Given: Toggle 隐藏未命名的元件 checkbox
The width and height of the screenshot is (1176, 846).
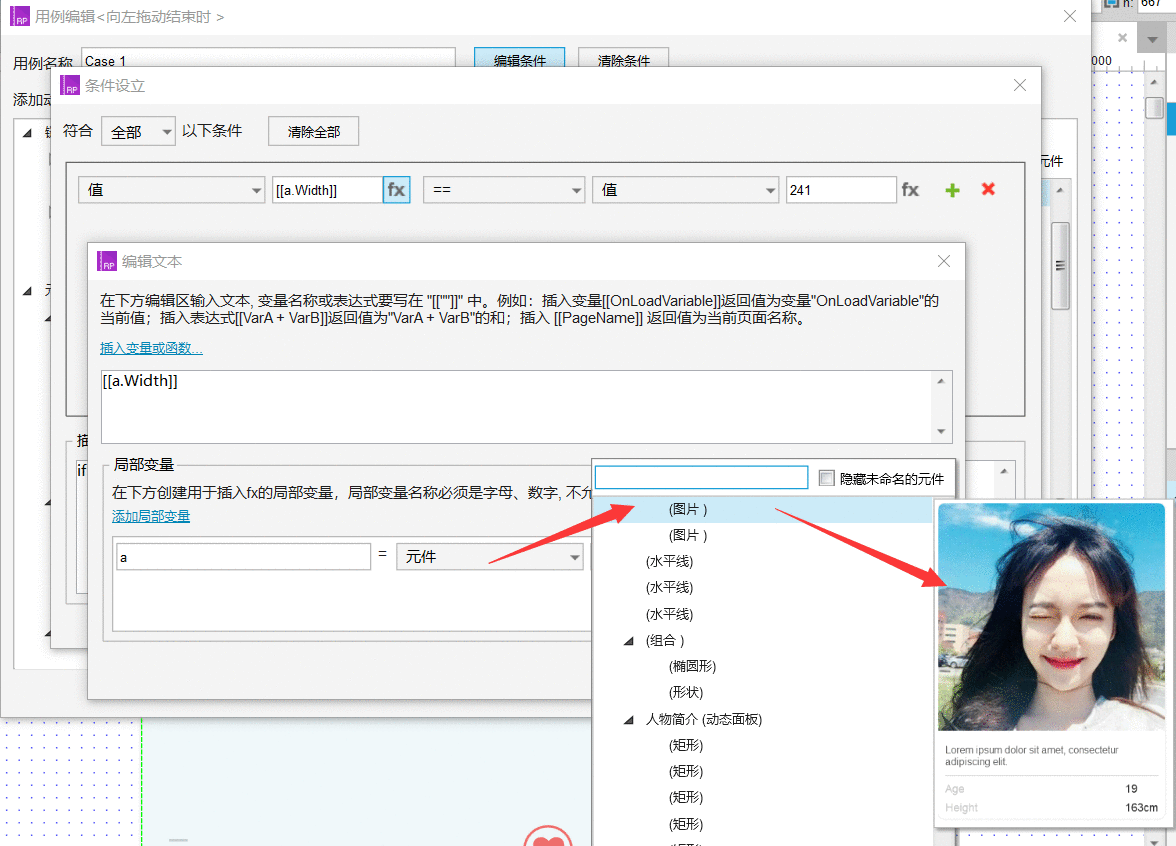Looking at the screenshot, I should 826,478.
